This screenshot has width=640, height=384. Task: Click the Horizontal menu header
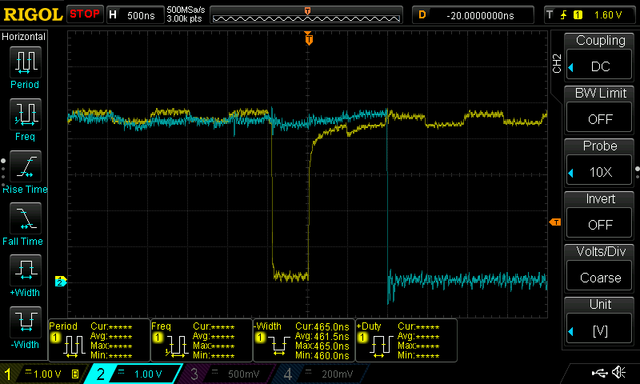click(x=23, y=37)
